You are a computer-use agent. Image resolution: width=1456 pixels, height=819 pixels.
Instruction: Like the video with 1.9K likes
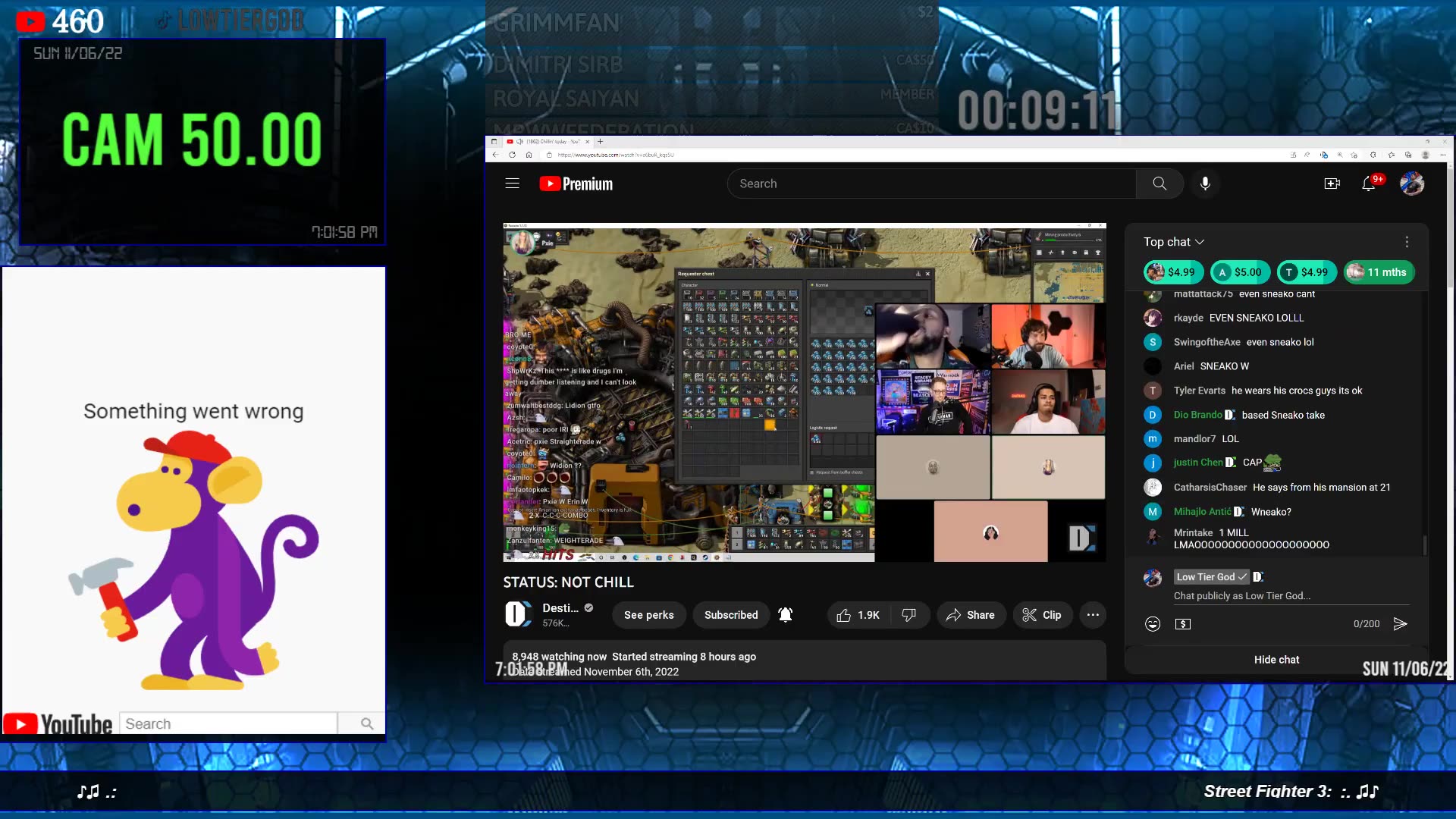tap(858, 615)
